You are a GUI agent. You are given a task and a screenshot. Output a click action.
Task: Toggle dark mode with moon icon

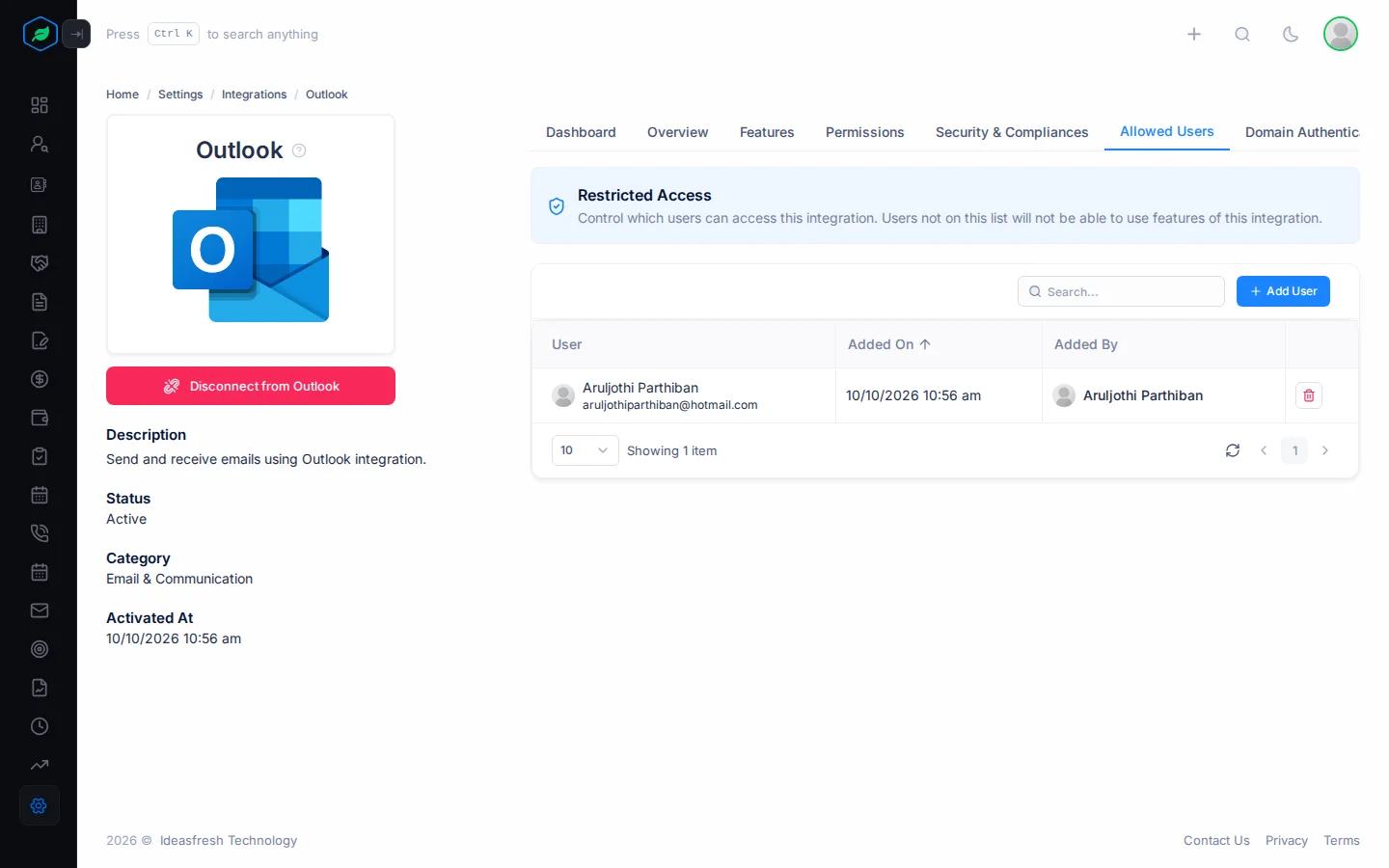(1291, 34)
